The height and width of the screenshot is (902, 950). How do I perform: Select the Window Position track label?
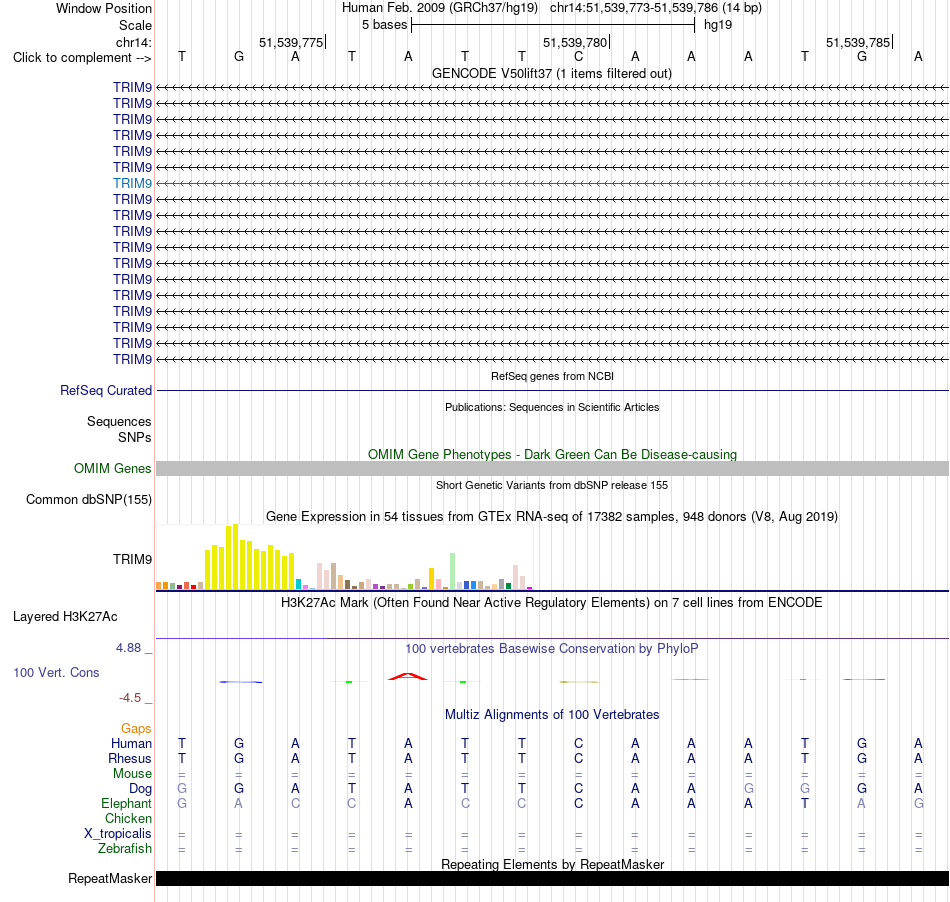(x=104, y=8)
